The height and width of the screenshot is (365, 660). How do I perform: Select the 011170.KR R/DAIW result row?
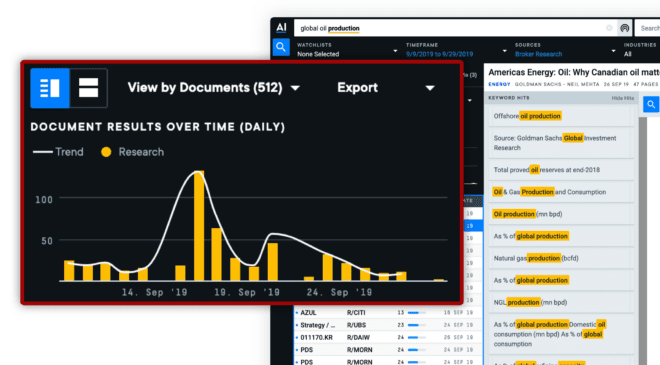(x=387, y=337)
